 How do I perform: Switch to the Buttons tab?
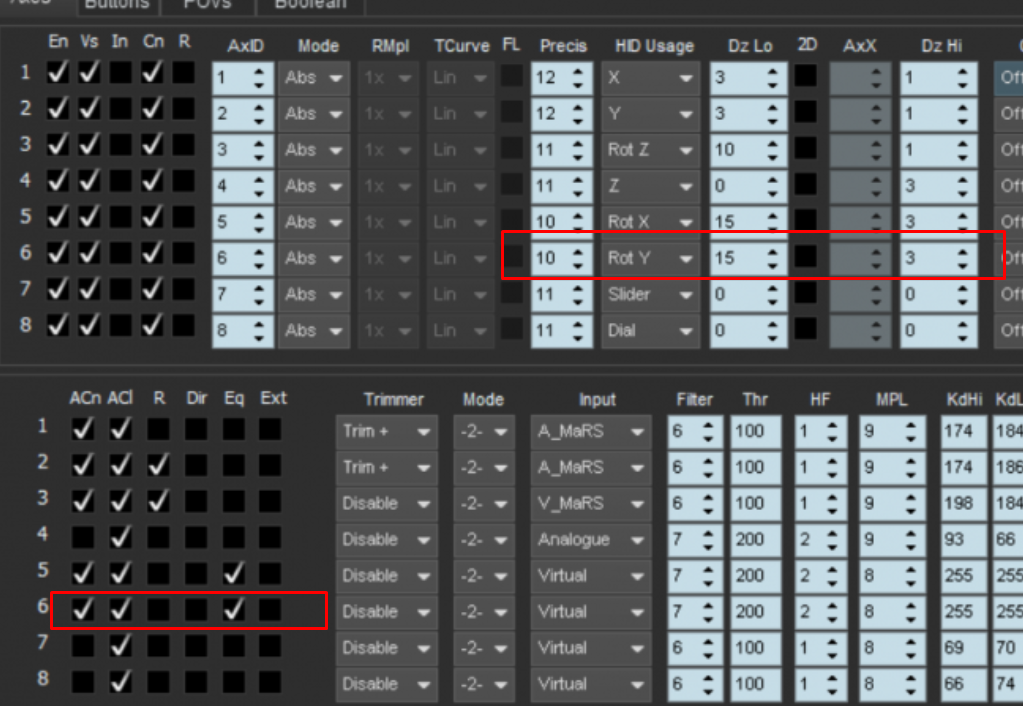click(x=117, y=4)
